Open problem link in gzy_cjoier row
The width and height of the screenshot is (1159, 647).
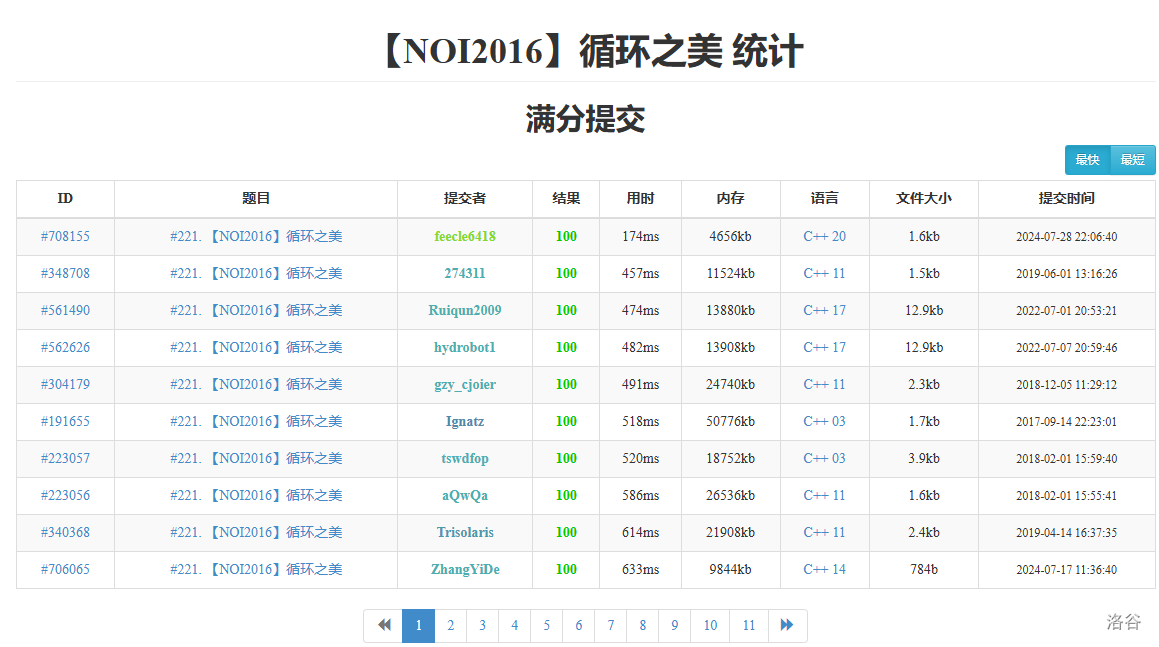pyautogui.click(x=256, y=385)
